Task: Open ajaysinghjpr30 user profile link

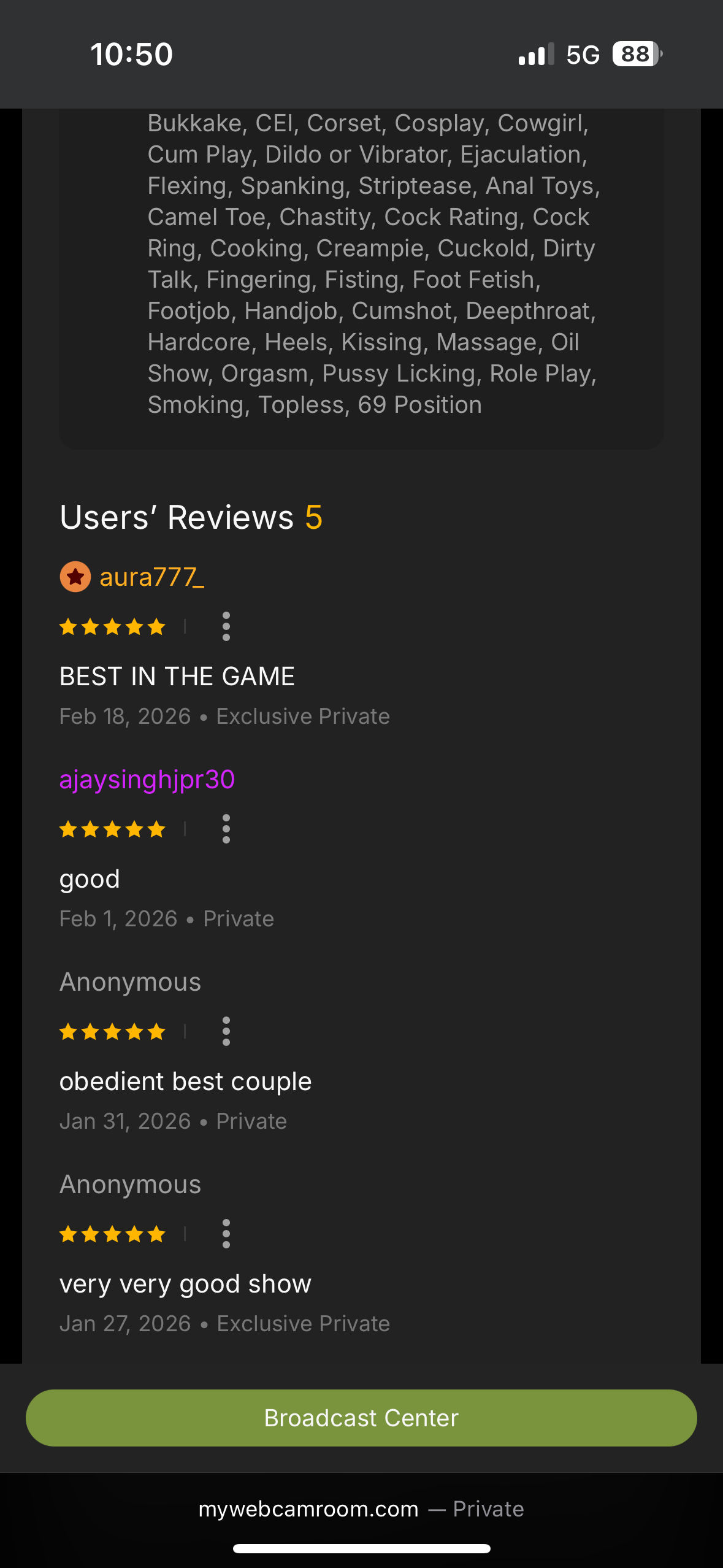Action: pos(147,780)
